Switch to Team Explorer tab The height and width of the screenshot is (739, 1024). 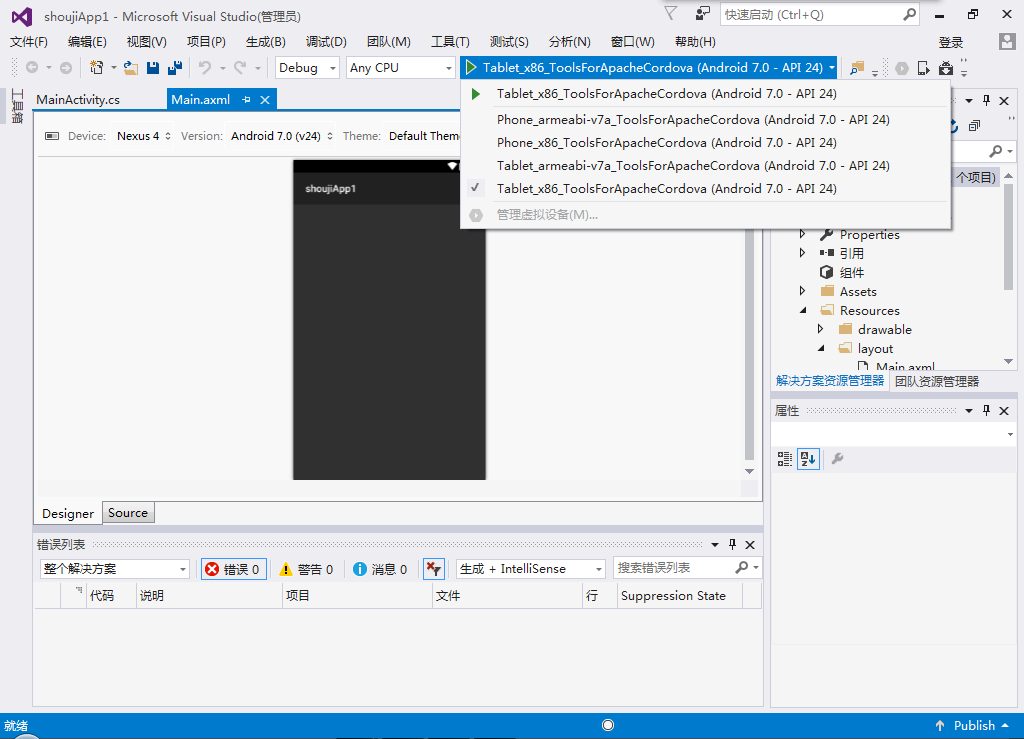coord(936,381)
